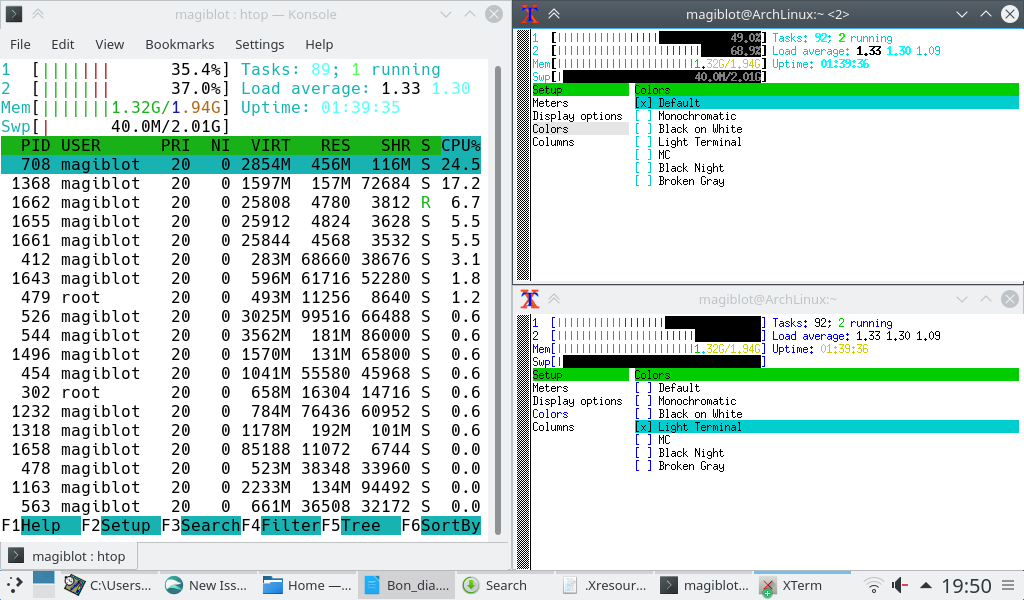Click the muted volume tray icon

click(x=900, y=585)
